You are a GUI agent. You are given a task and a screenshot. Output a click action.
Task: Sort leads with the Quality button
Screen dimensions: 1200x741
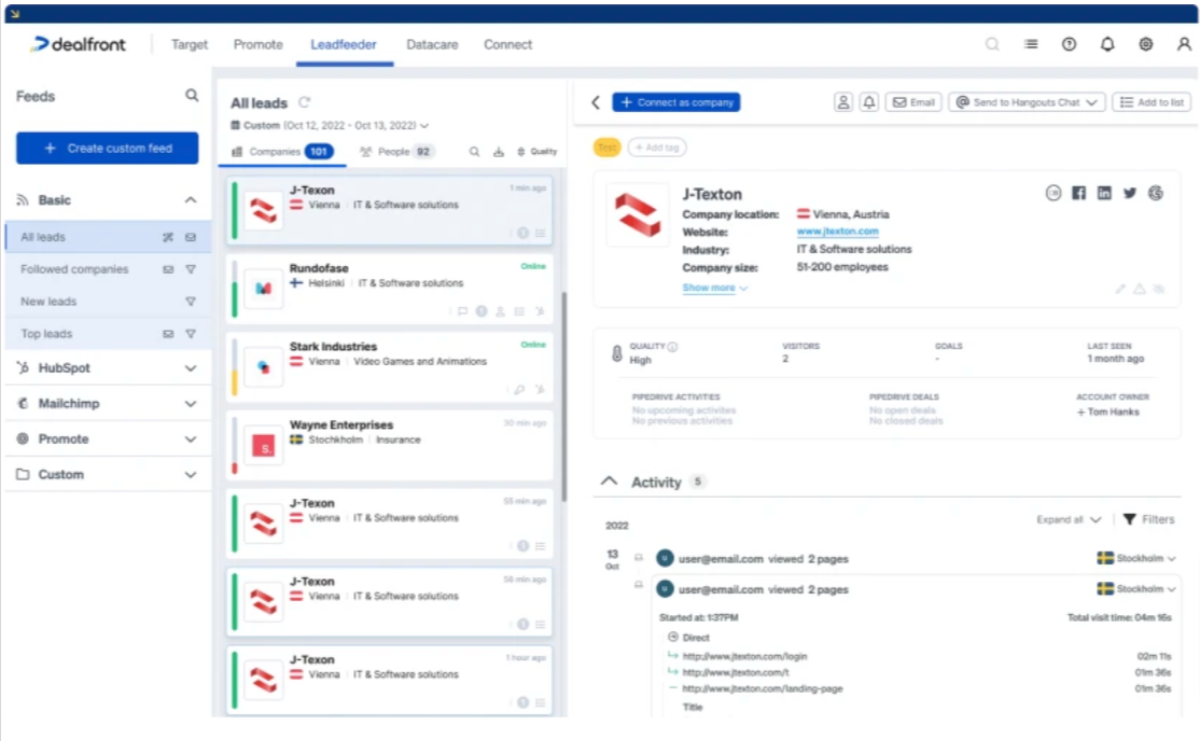click(537, 152)
